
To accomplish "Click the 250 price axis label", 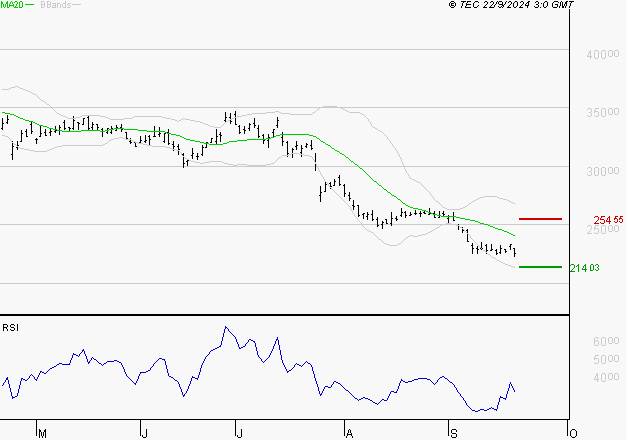I will coord(603,230).
